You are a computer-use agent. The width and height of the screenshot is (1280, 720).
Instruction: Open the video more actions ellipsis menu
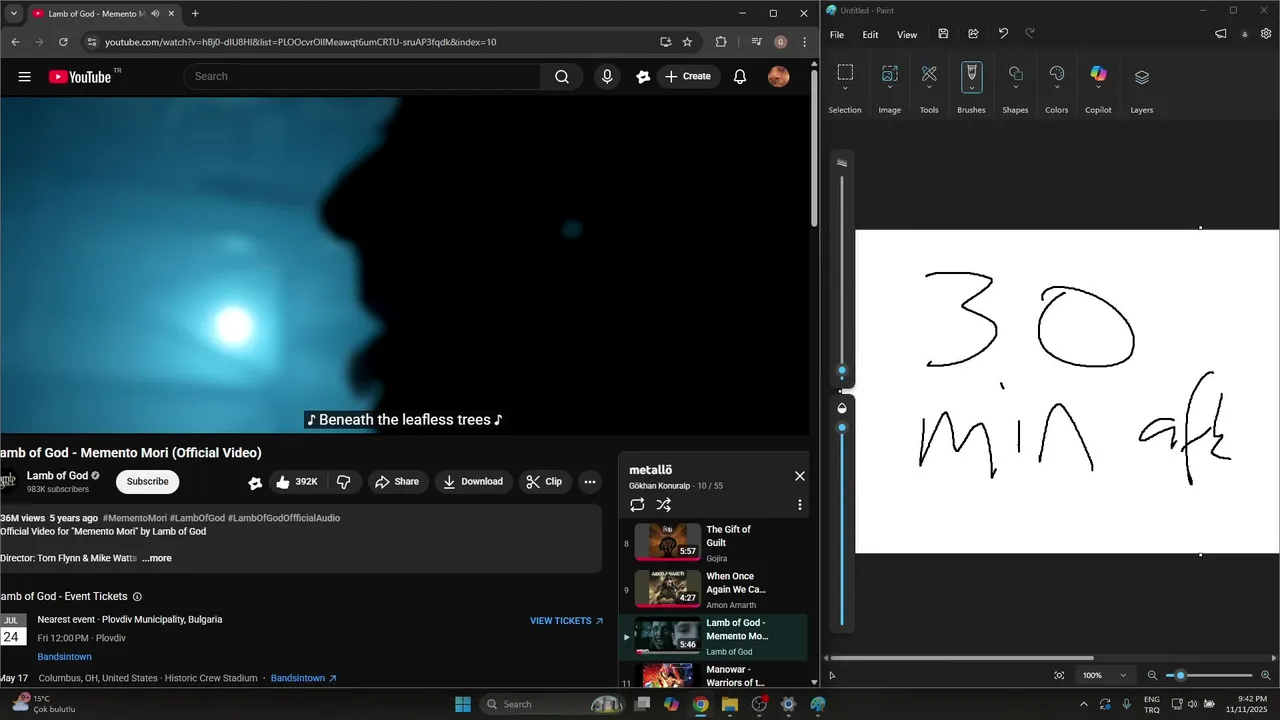pyautogui.click(x=590, y=482)
